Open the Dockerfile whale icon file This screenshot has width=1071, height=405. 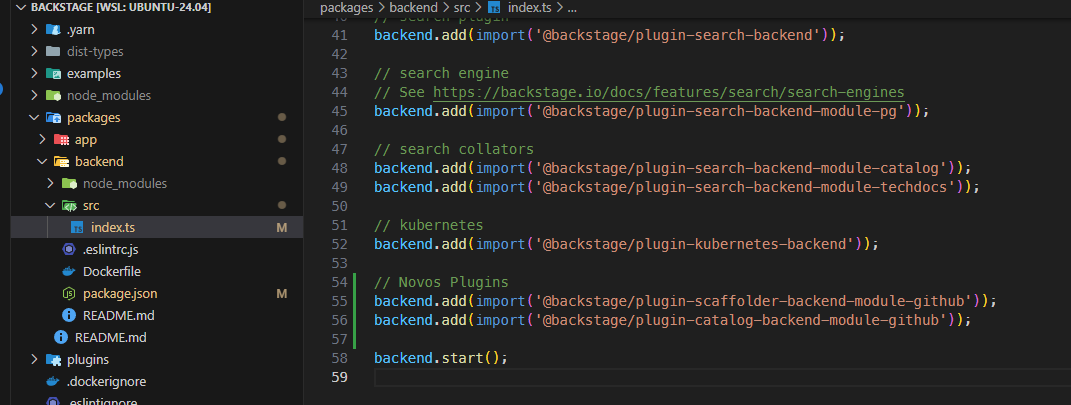coord(69,271)
